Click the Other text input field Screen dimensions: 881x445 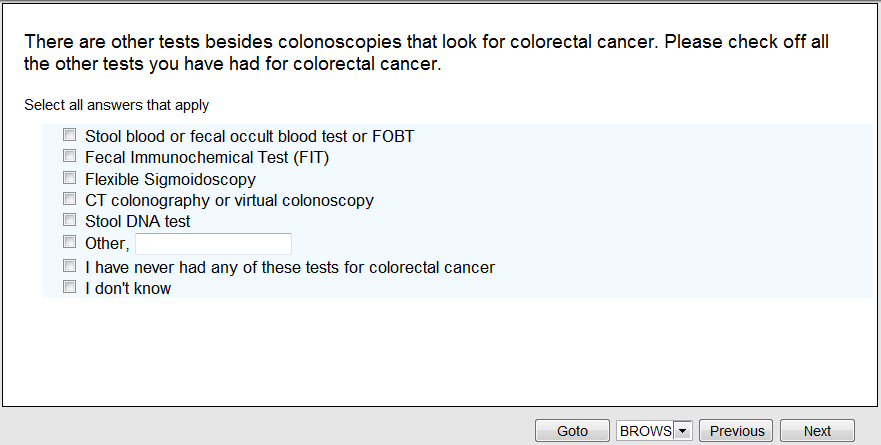click(213, 244)
